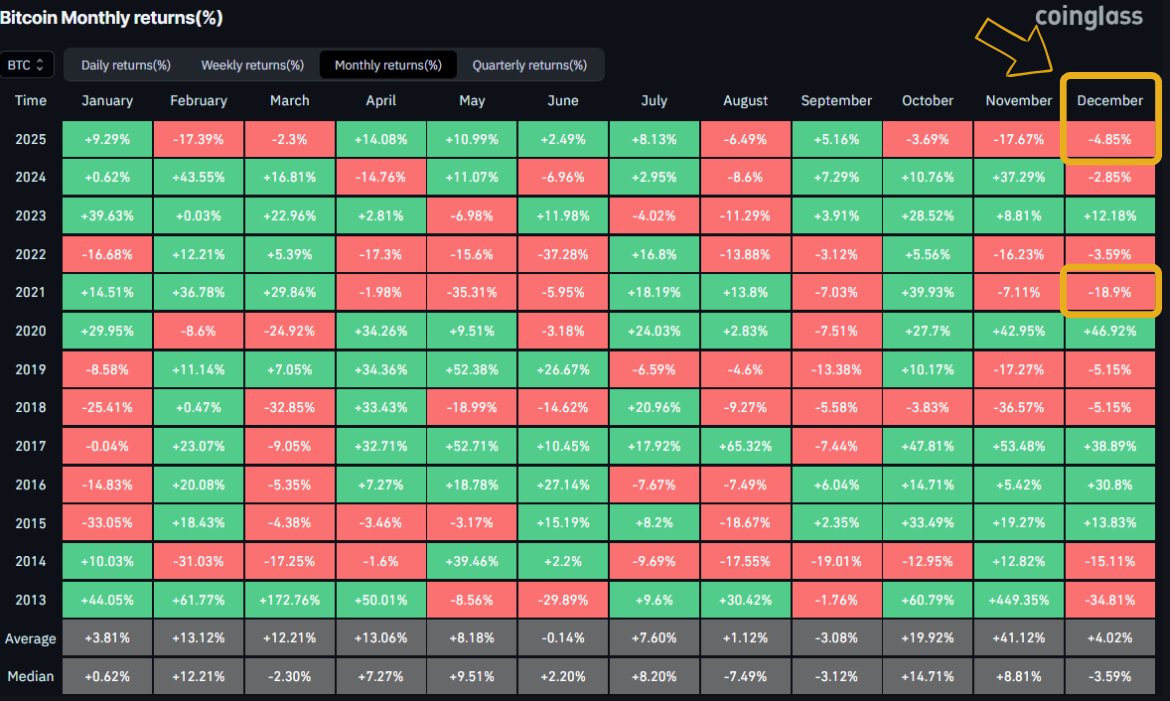
Task: Open the BTC coin selector dropdown
Action: (x=26, y=65)
